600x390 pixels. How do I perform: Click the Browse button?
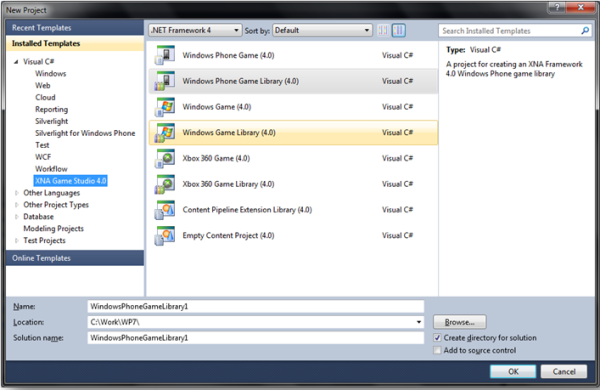tap(460, 322)
